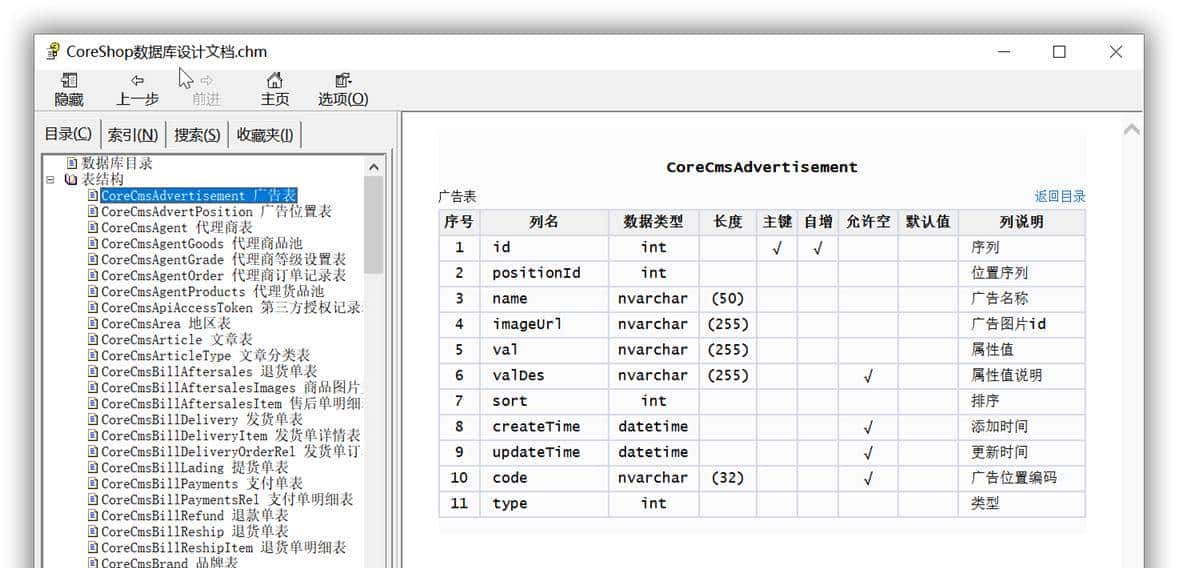Click the Home (主页) toolbar icon
The height and width of the screenshot is (568, 1178).
(x=275, y=80)
